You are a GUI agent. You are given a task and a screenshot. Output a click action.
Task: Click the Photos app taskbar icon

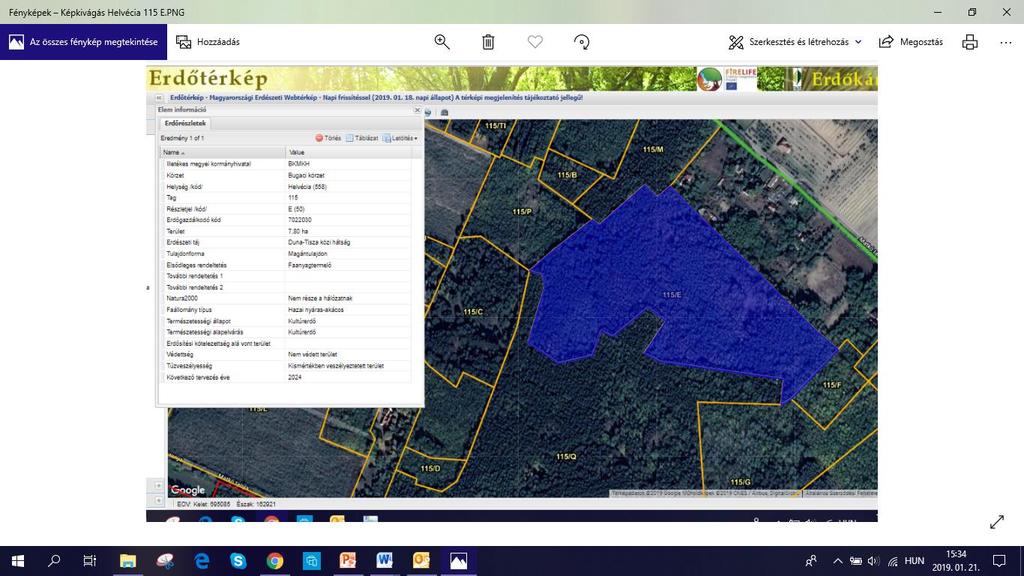pos(458,561)
